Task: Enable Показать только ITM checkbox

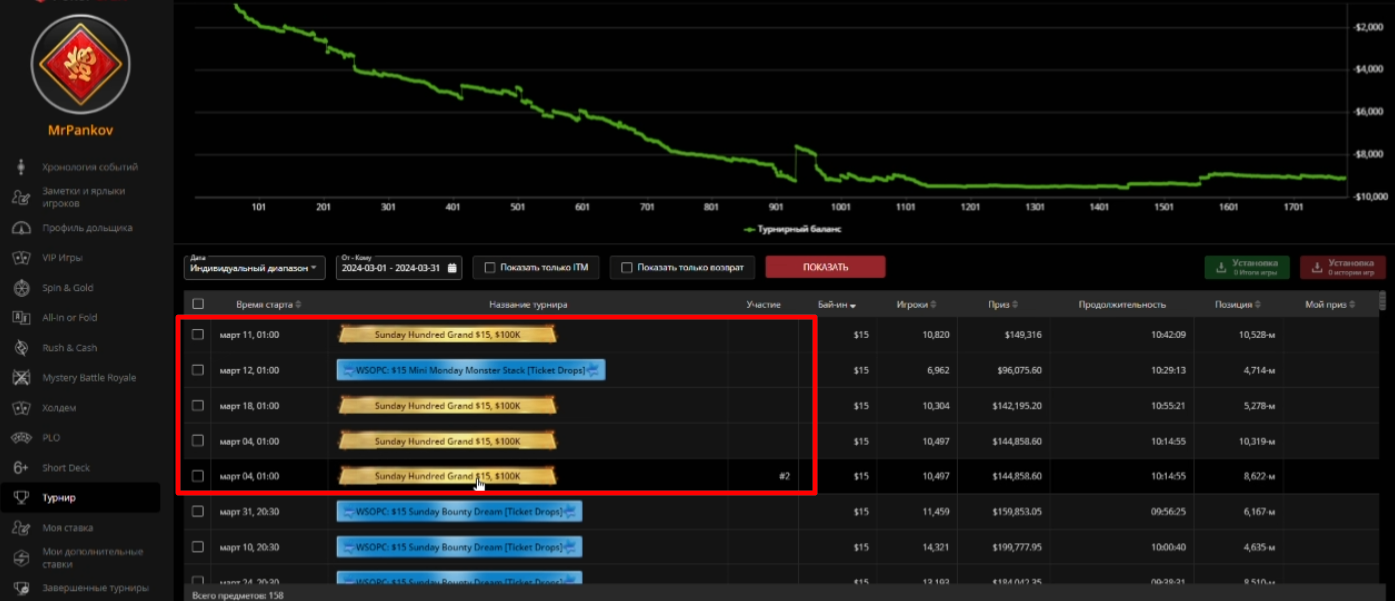Action: coord(490,267)
